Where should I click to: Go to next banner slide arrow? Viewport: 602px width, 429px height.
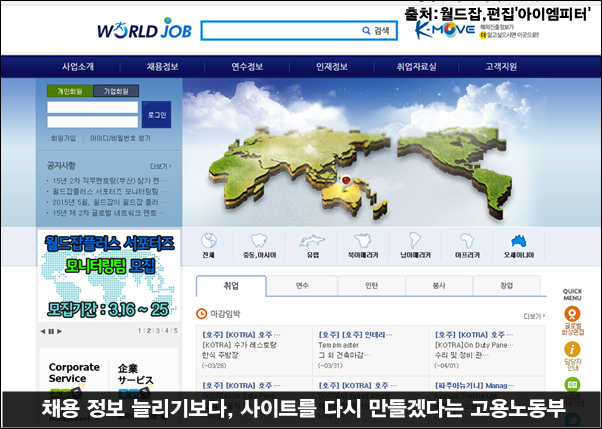(60, 331)
